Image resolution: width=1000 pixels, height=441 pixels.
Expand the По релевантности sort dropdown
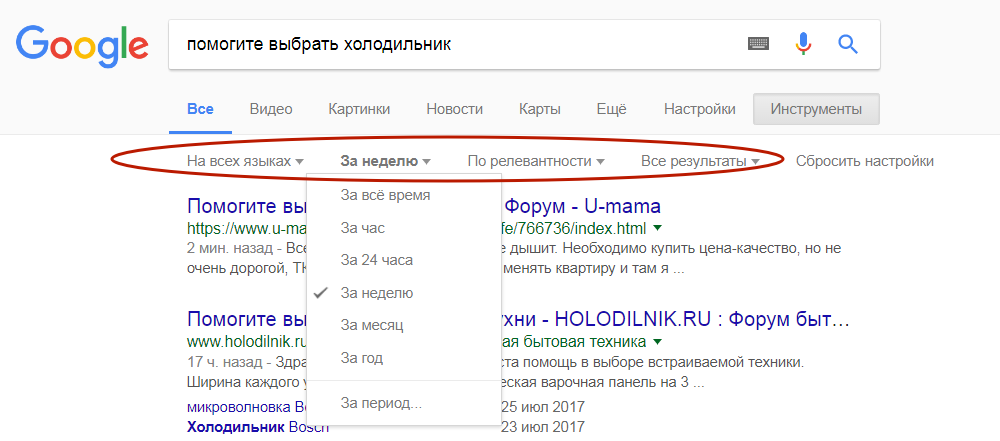click(536, 161)
